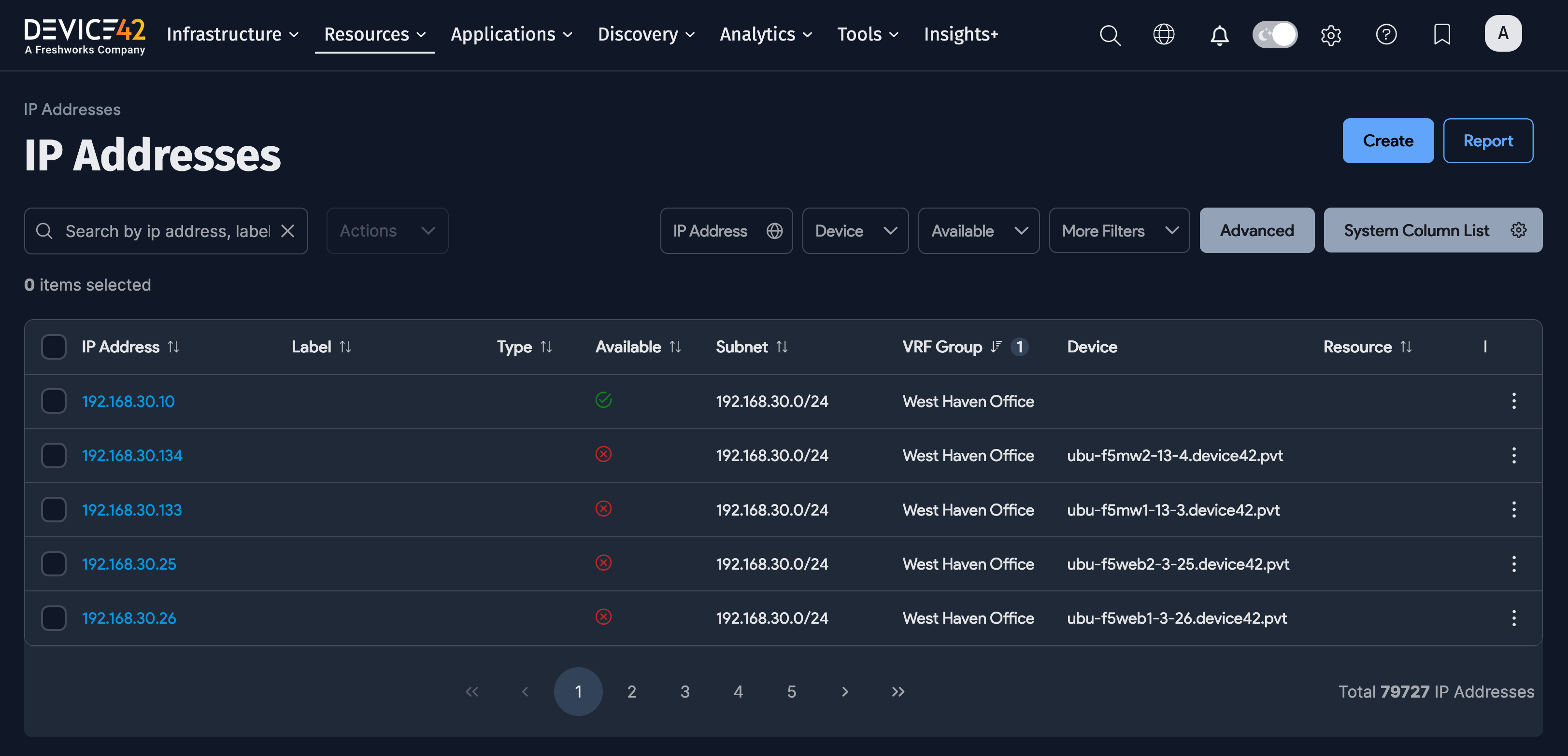Go to next page arrow
This screenshot has width=1568, height=756.
(x=845, y=691)
